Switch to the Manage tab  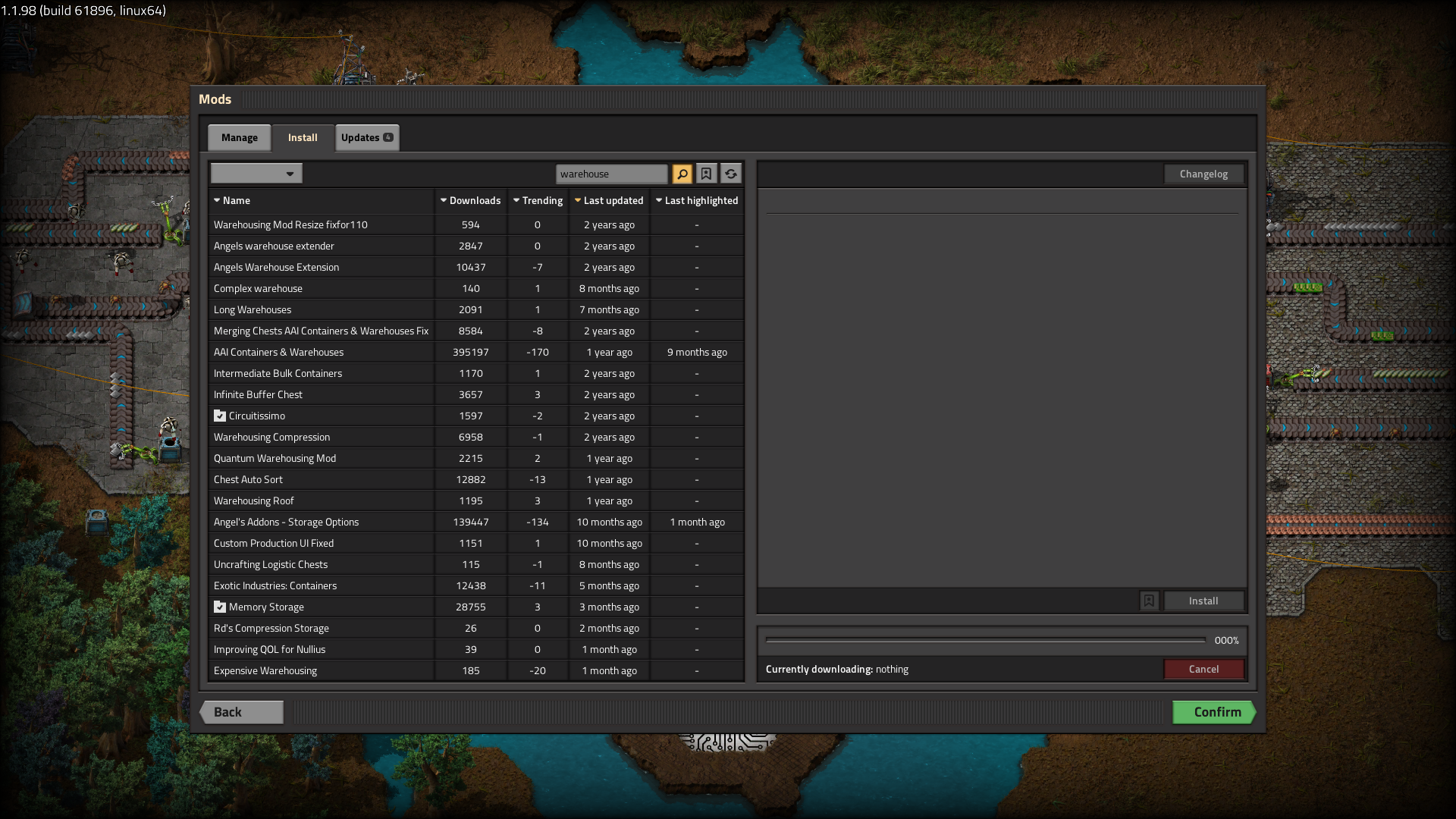(240, 137)
